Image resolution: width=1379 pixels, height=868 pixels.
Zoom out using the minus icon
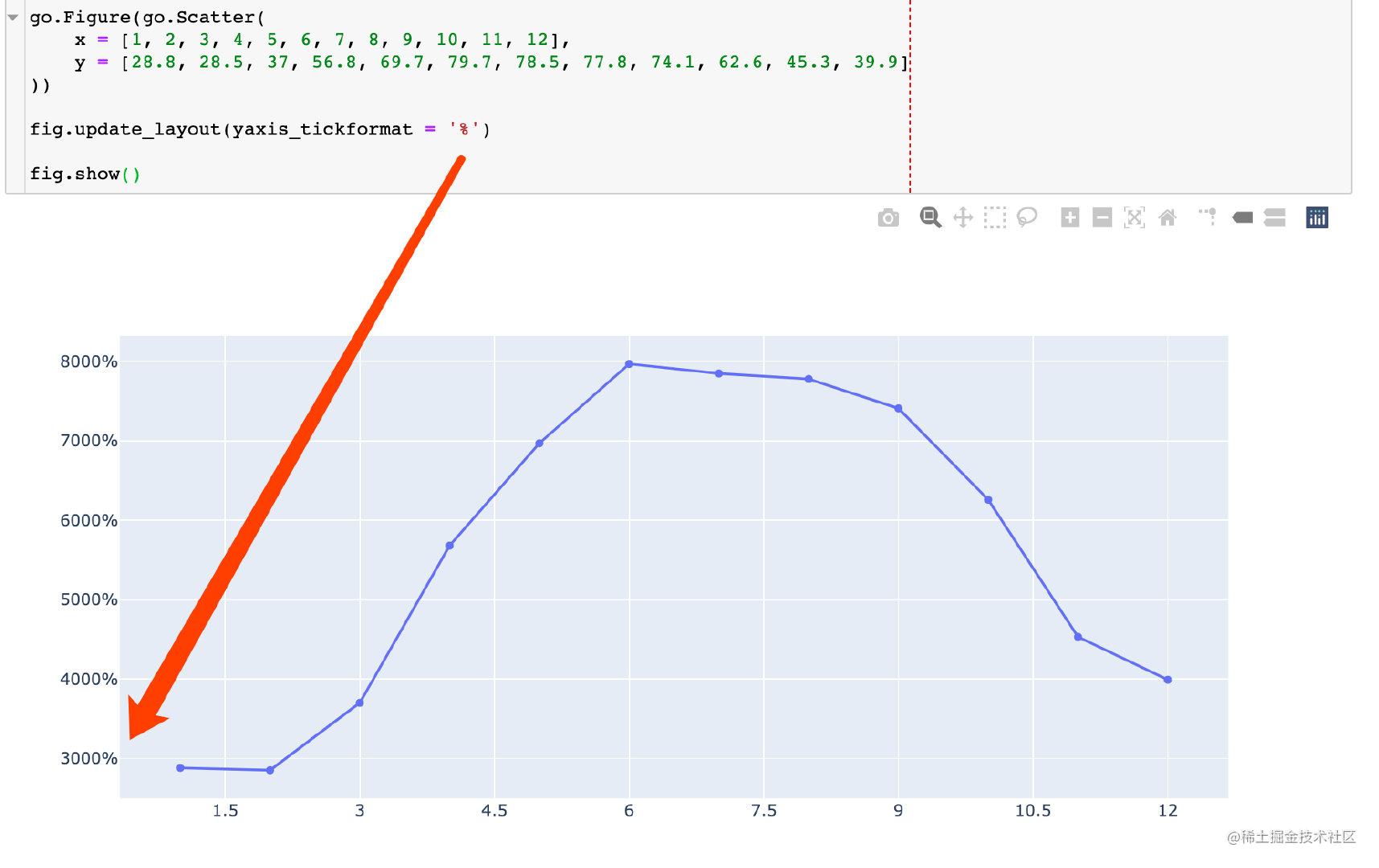[x=1102, y=217]
